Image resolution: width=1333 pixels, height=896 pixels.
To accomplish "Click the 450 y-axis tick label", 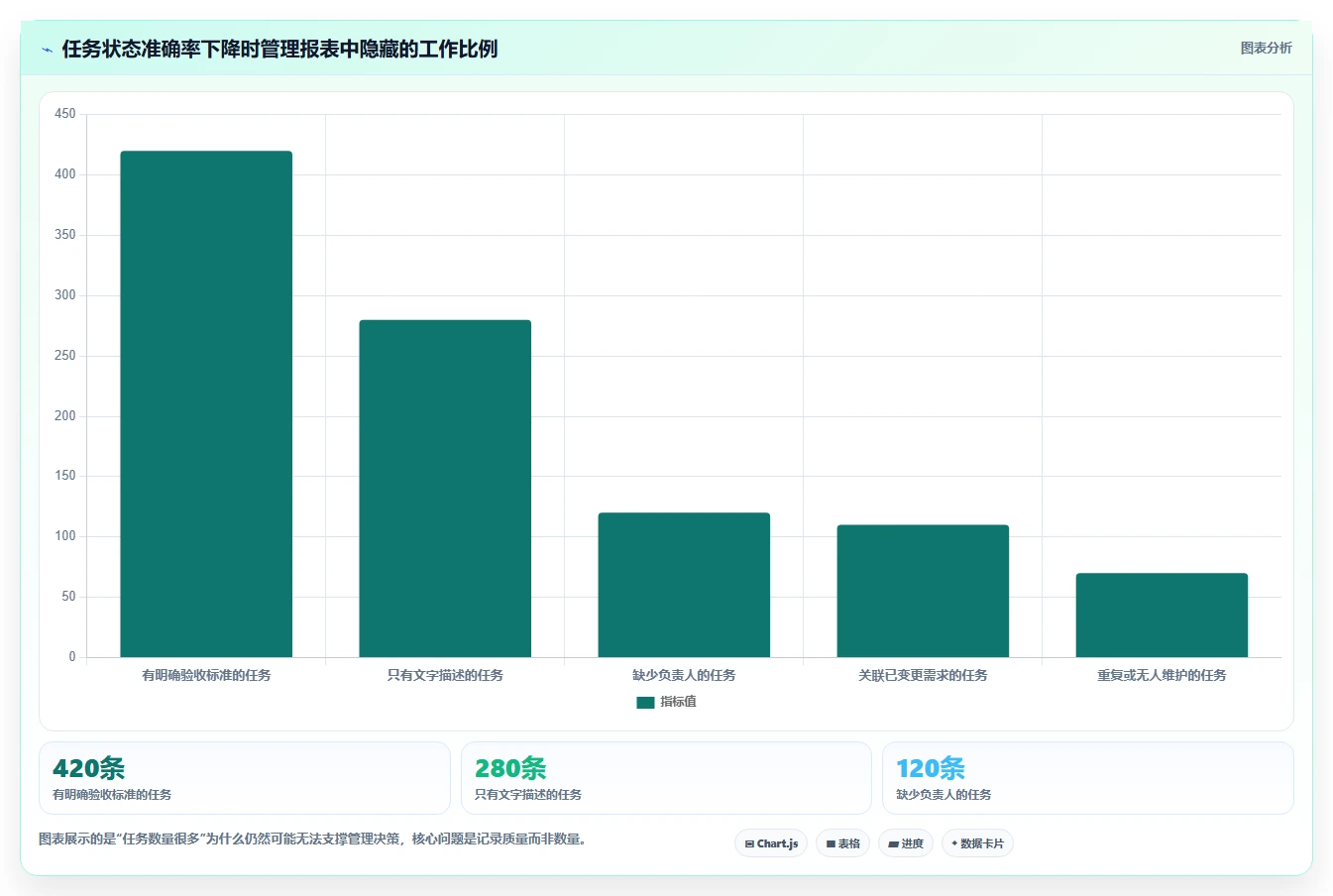I will point(65,114).
